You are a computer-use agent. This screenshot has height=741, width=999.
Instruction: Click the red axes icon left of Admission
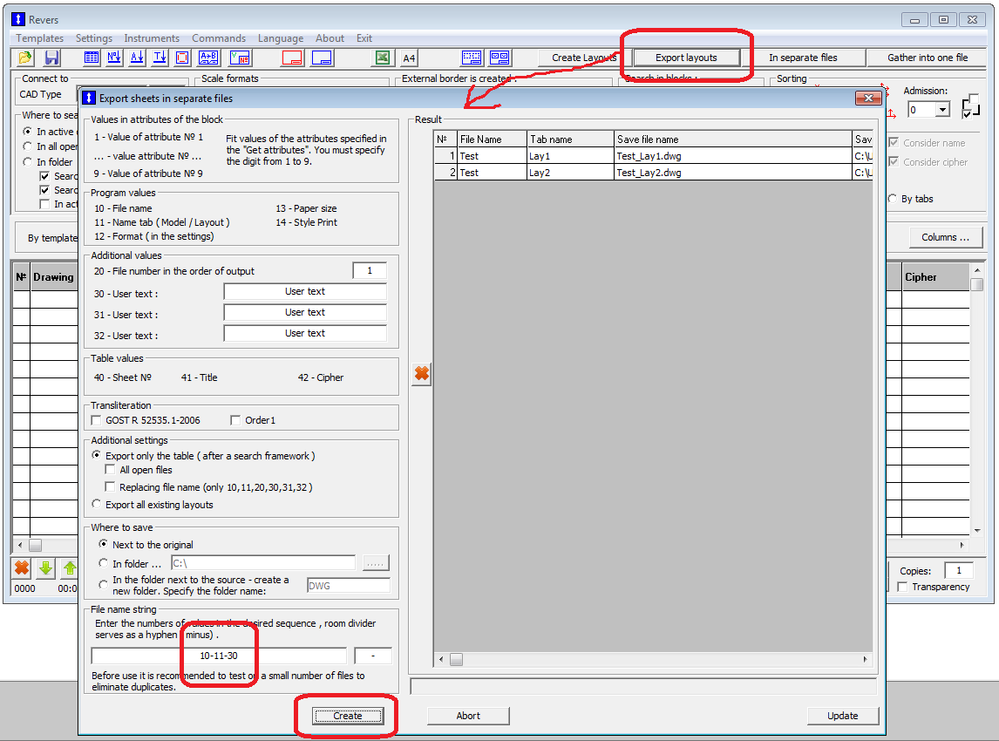(891, 113)
